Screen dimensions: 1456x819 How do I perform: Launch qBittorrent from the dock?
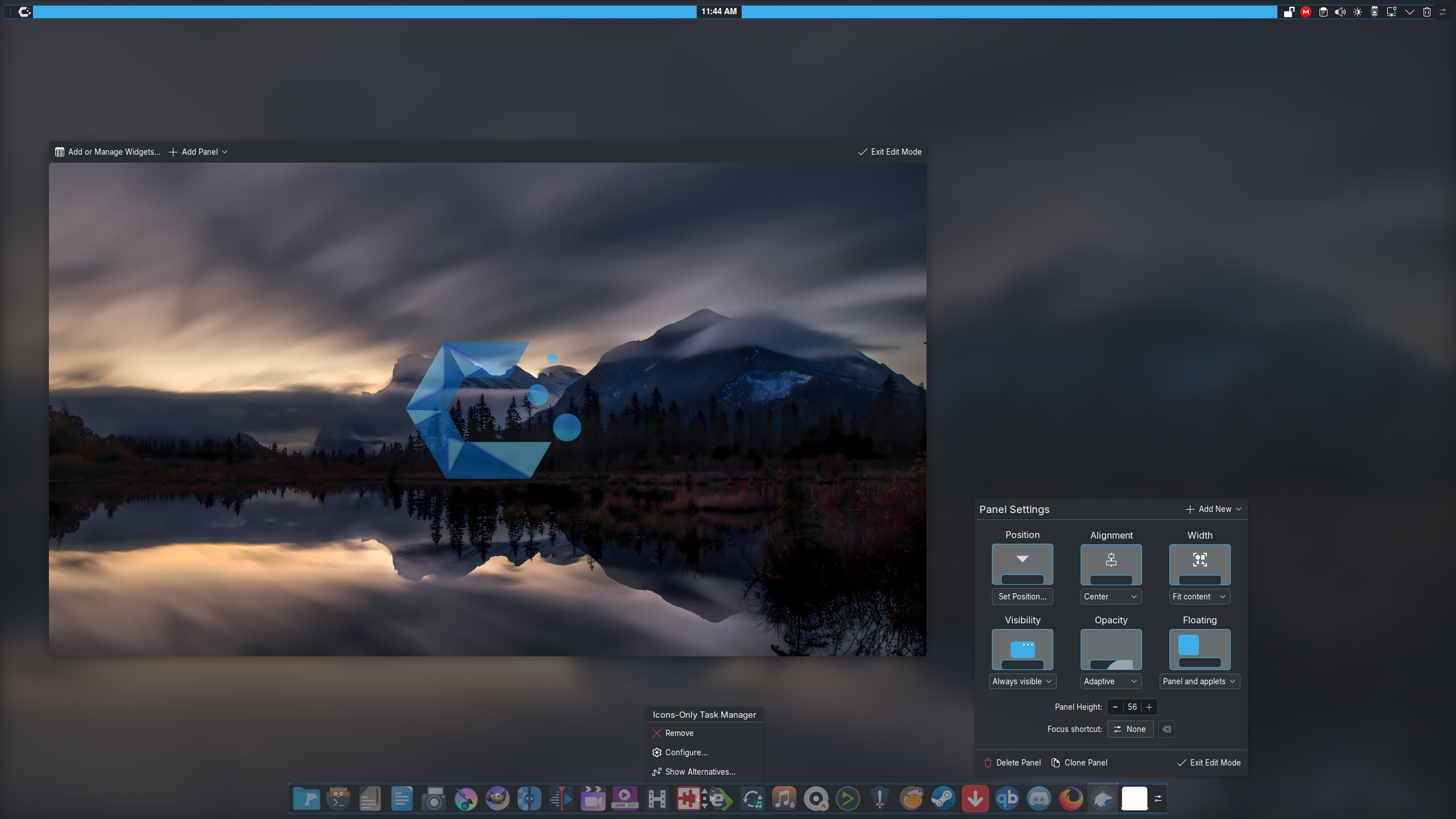(1007, 799)
